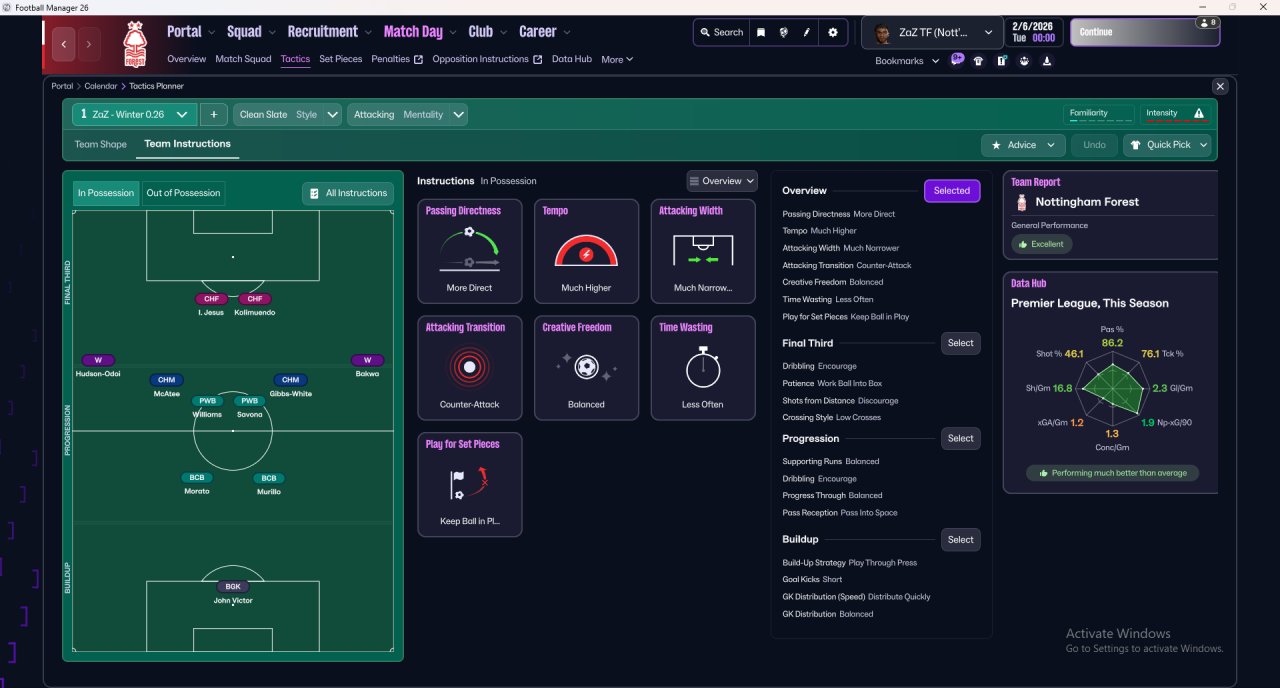Toggle the Selected button in Overview
The image size is (1280, 688).
tap(952, 191)
